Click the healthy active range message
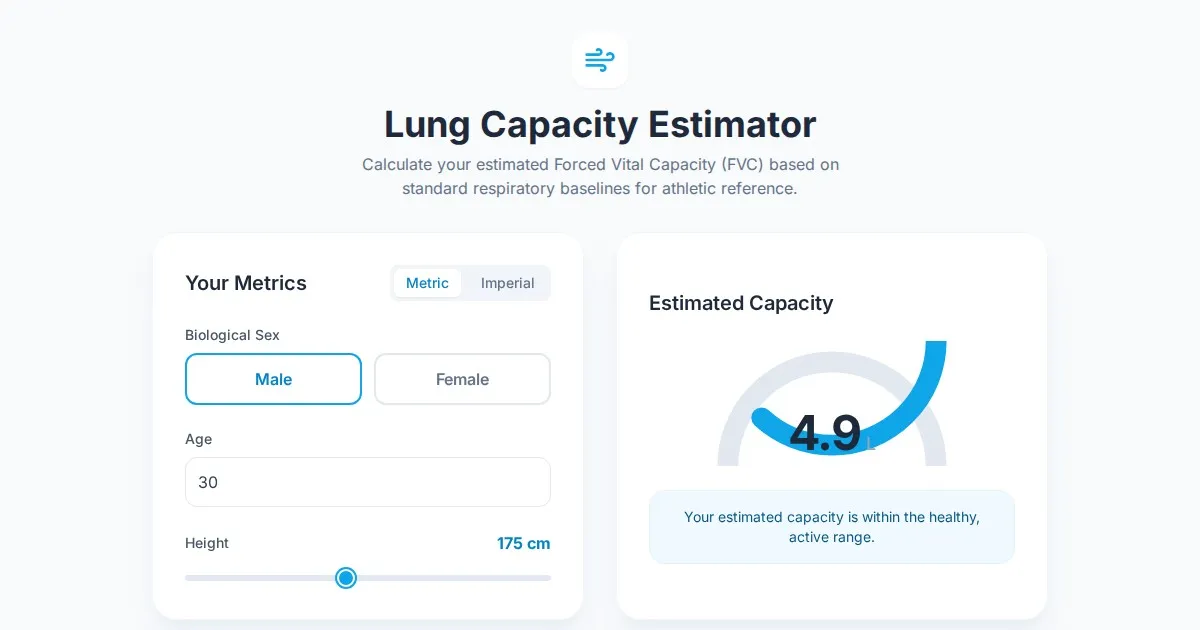This screenshot has height=630, width=1200. click(x=831, y=527)
